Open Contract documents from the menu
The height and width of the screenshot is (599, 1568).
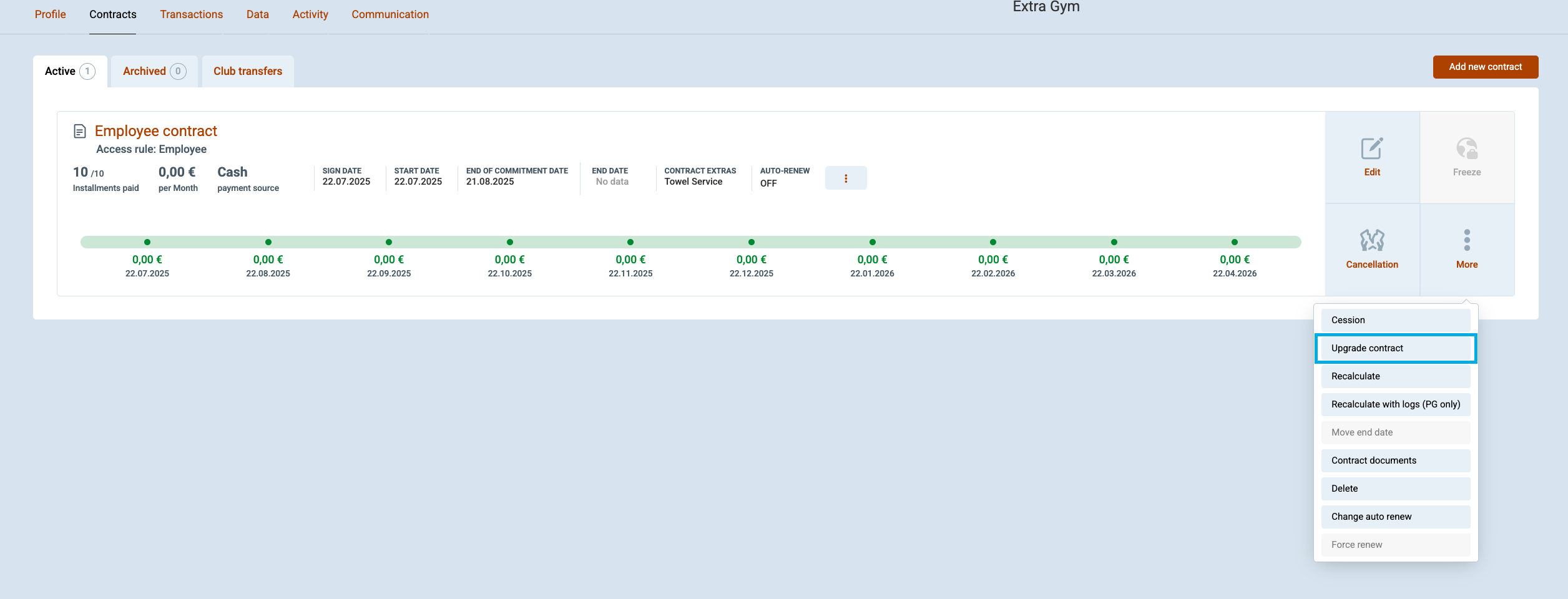click(x=1395, y=460)
